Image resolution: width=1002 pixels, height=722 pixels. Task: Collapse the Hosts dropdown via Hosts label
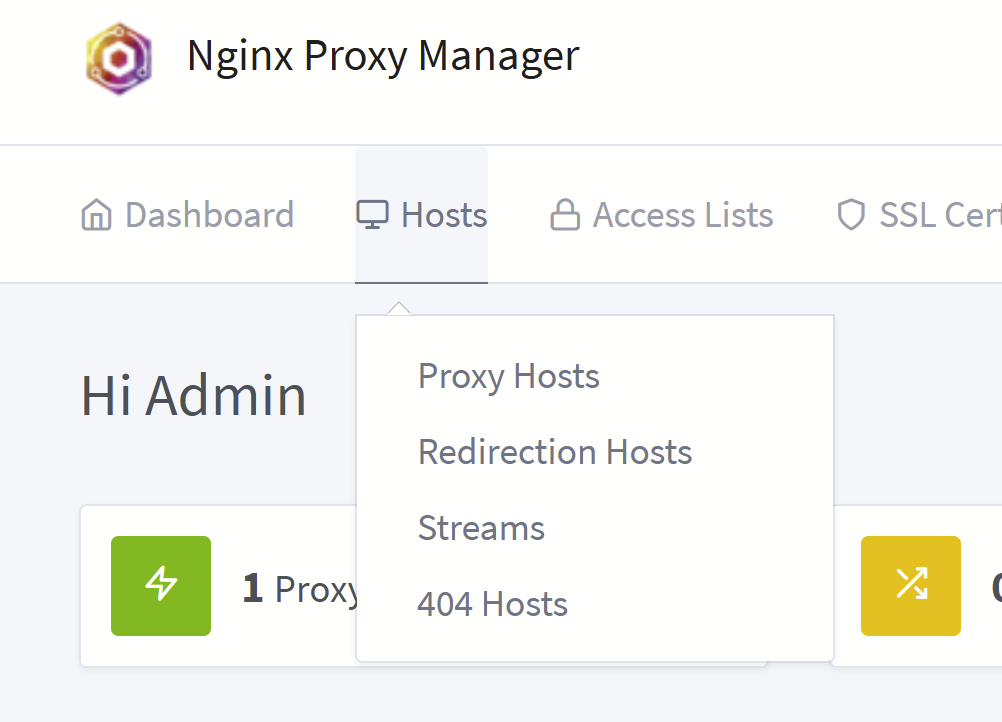[444, 215]
